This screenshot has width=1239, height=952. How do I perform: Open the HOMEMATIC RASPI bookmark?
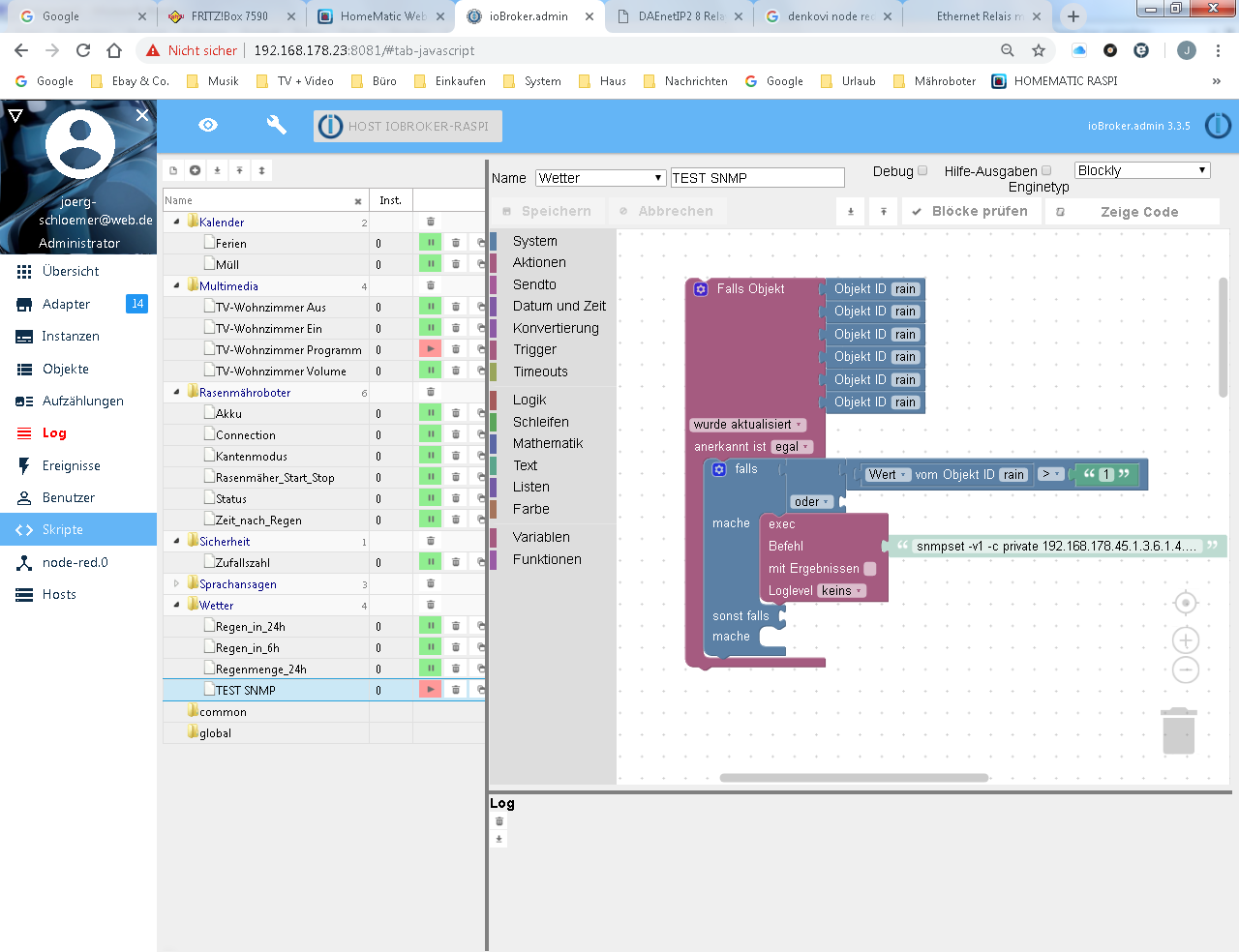click(x=1055, y=81)
